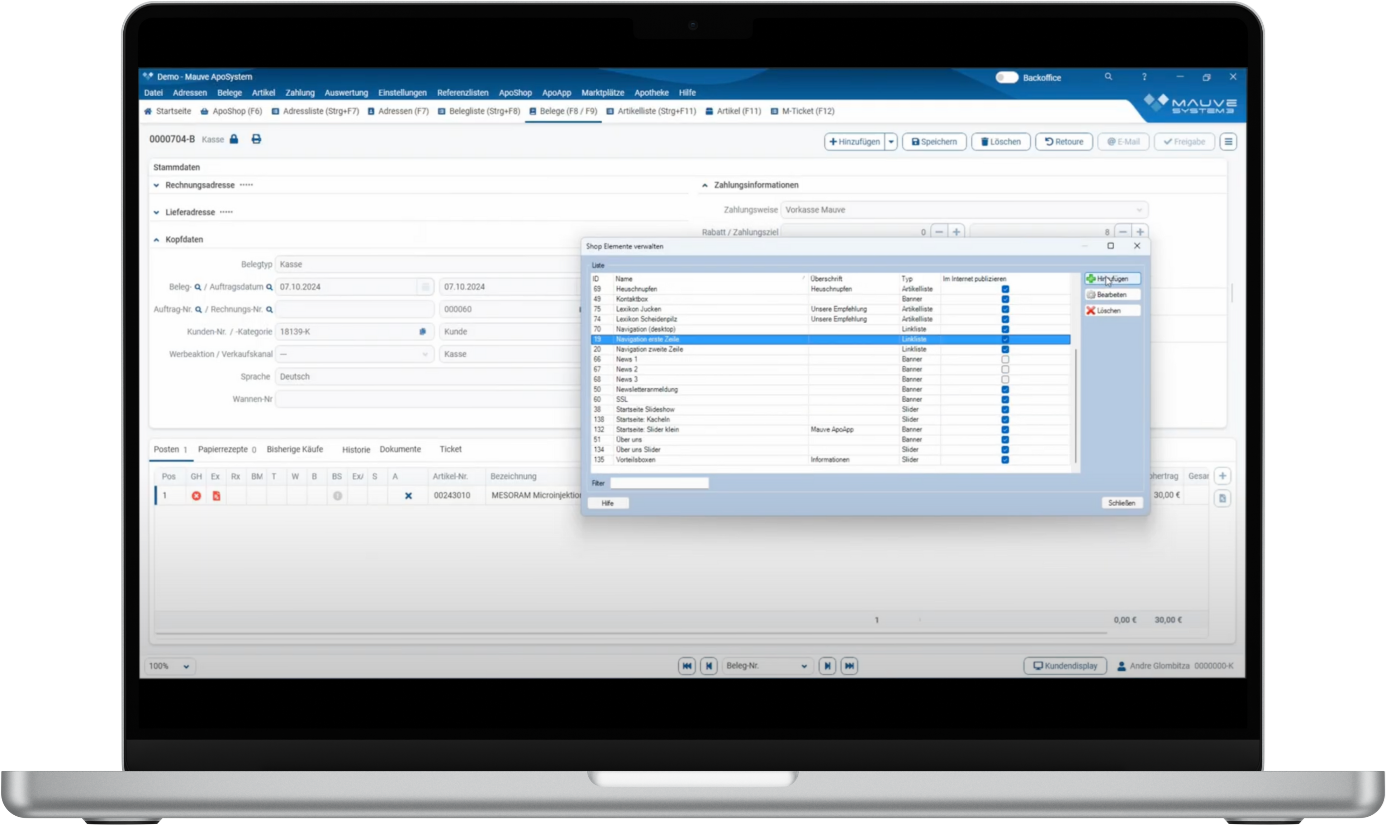Open the Einstellungen menu
This screenshot has width=1386, height=825.
pyautogui.click(x=402, y=93)
